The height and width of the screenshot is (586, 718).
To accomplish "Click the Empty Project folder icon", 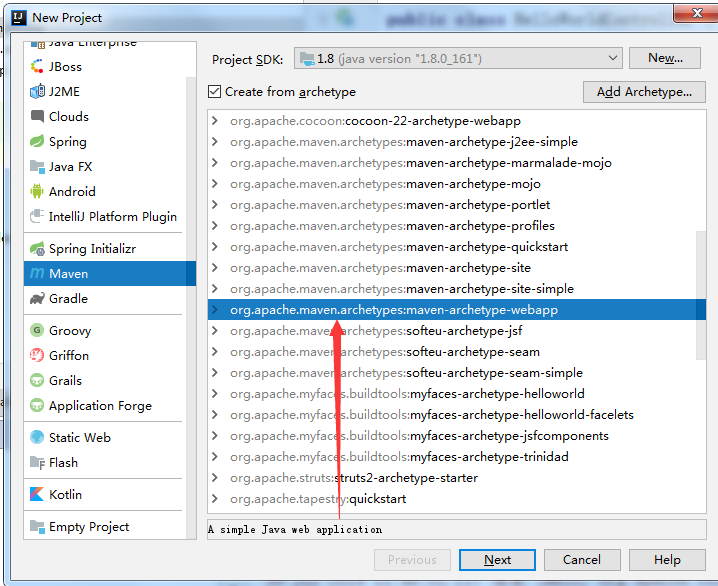I will tap(37, 526).
